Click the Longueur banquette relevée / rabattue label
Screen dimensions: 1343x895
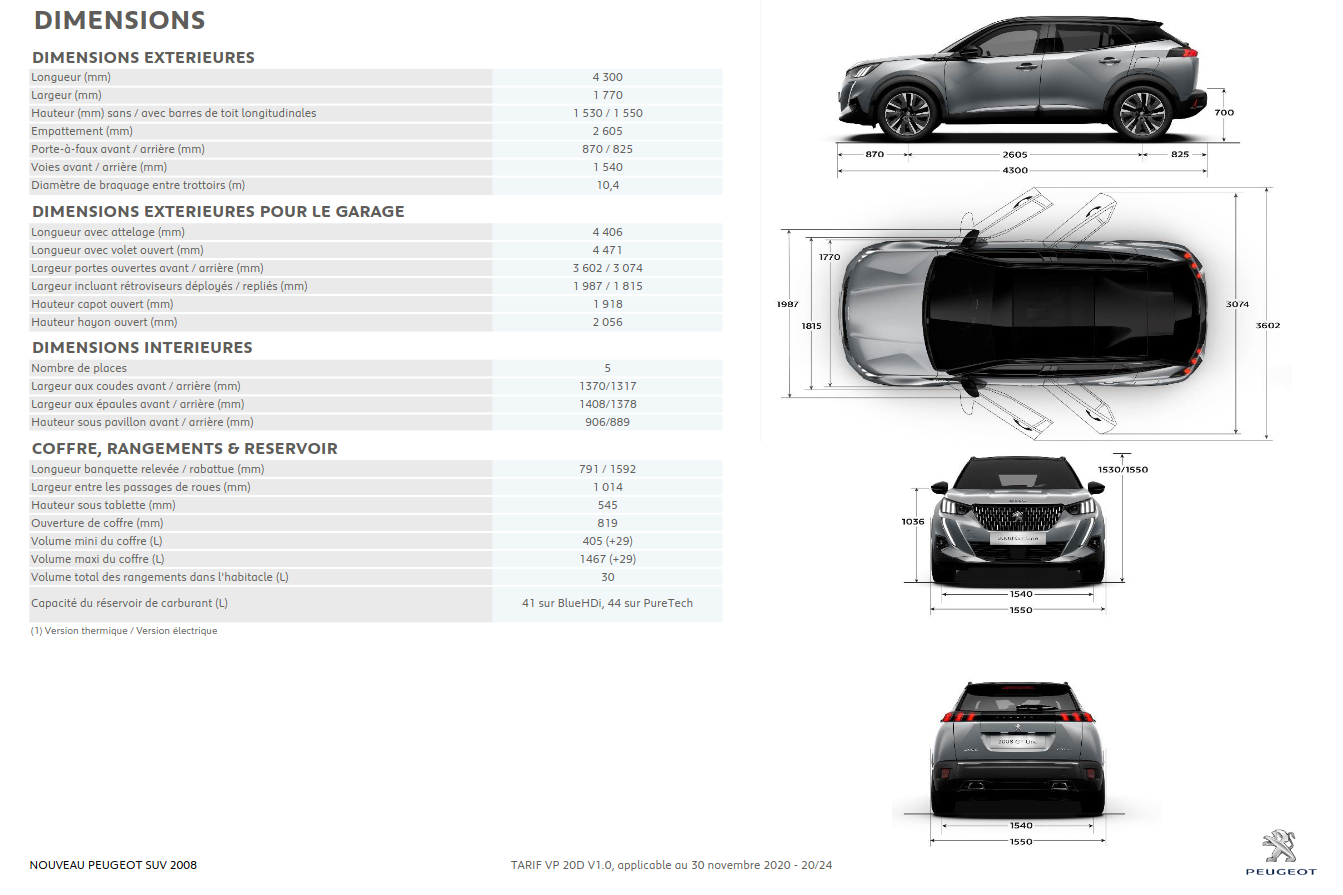148,469
